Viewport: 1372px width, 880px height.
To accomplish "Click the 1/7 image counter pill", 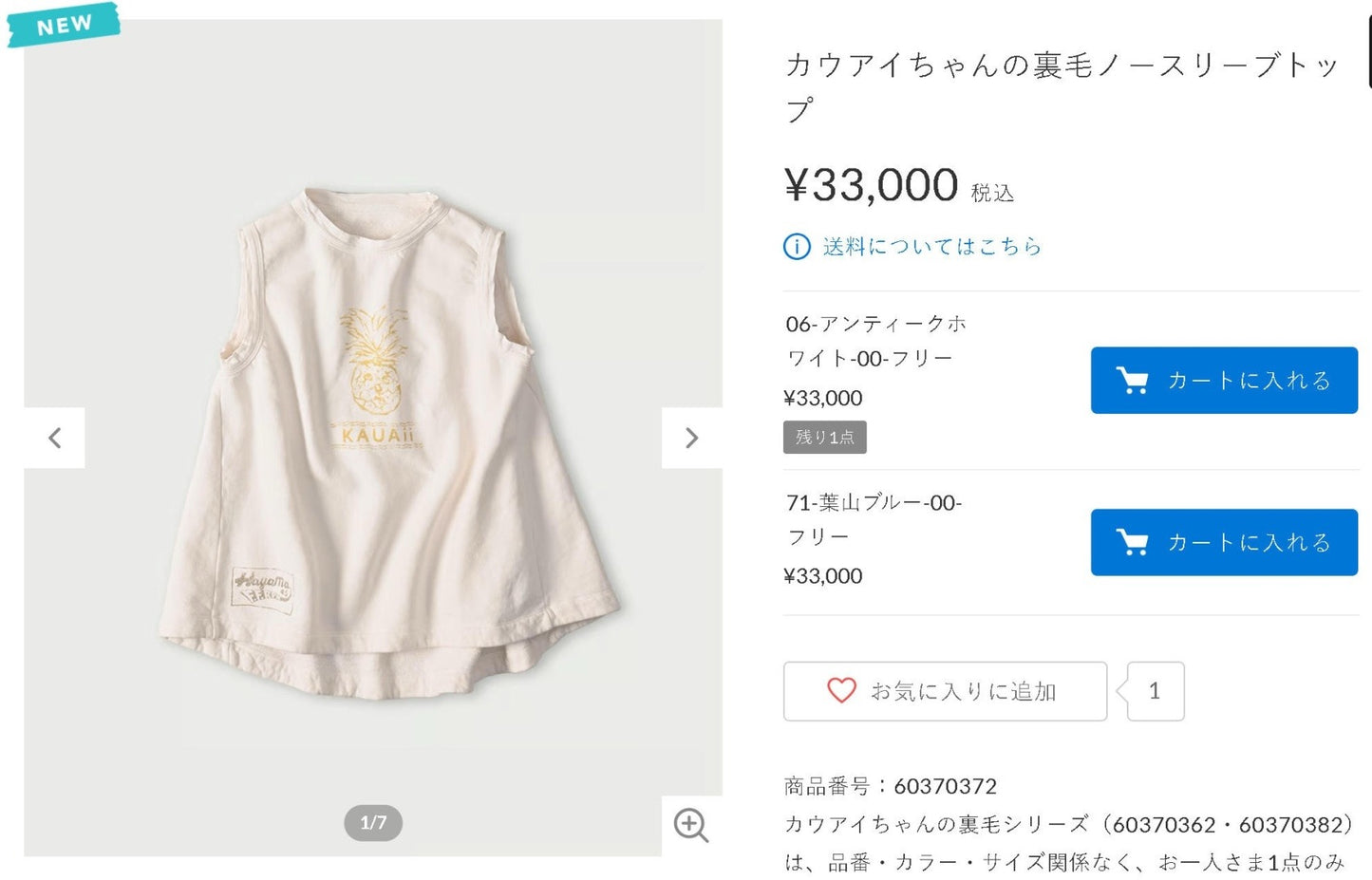I will coord(373,823).
